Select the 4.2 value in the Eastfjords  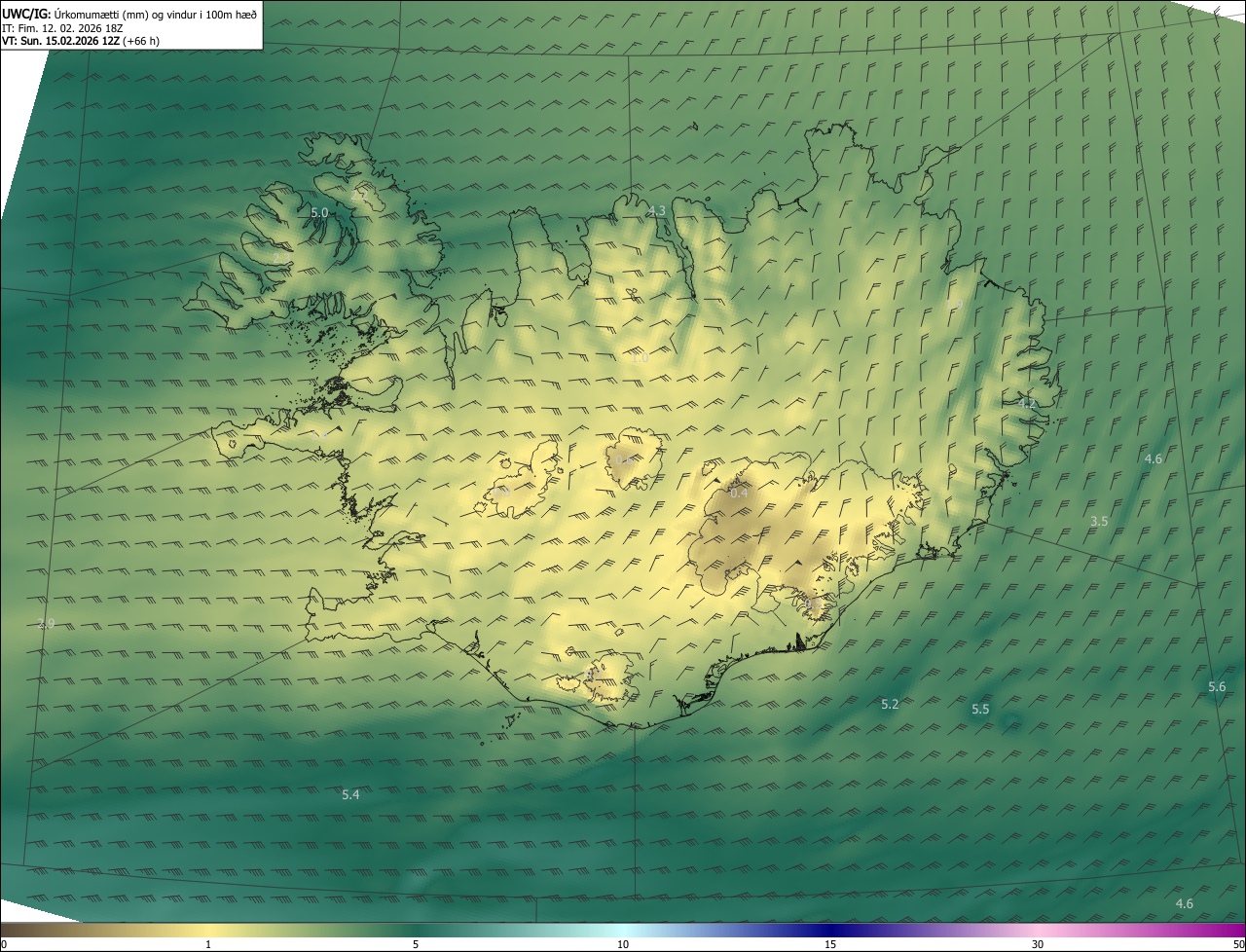pyautogui.click(x=1027, y=403)
